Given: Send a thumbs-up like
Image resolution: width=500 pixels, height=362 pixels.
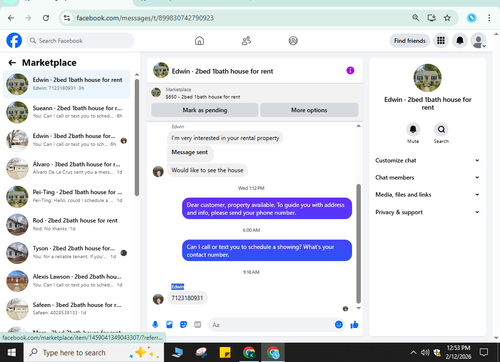Looking at the screenshot, I should point(354,324).
